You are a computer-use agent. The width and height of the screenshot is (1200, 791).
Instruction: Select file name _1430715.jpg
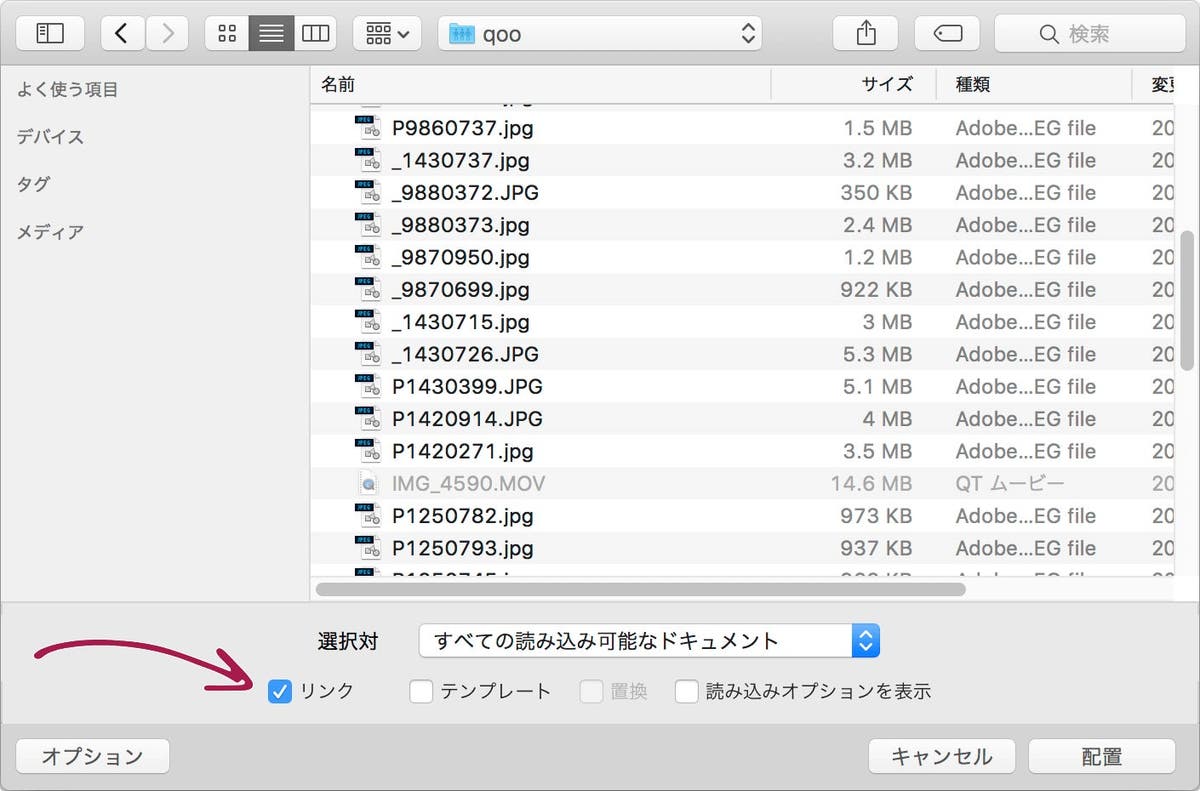pos(460,322)
